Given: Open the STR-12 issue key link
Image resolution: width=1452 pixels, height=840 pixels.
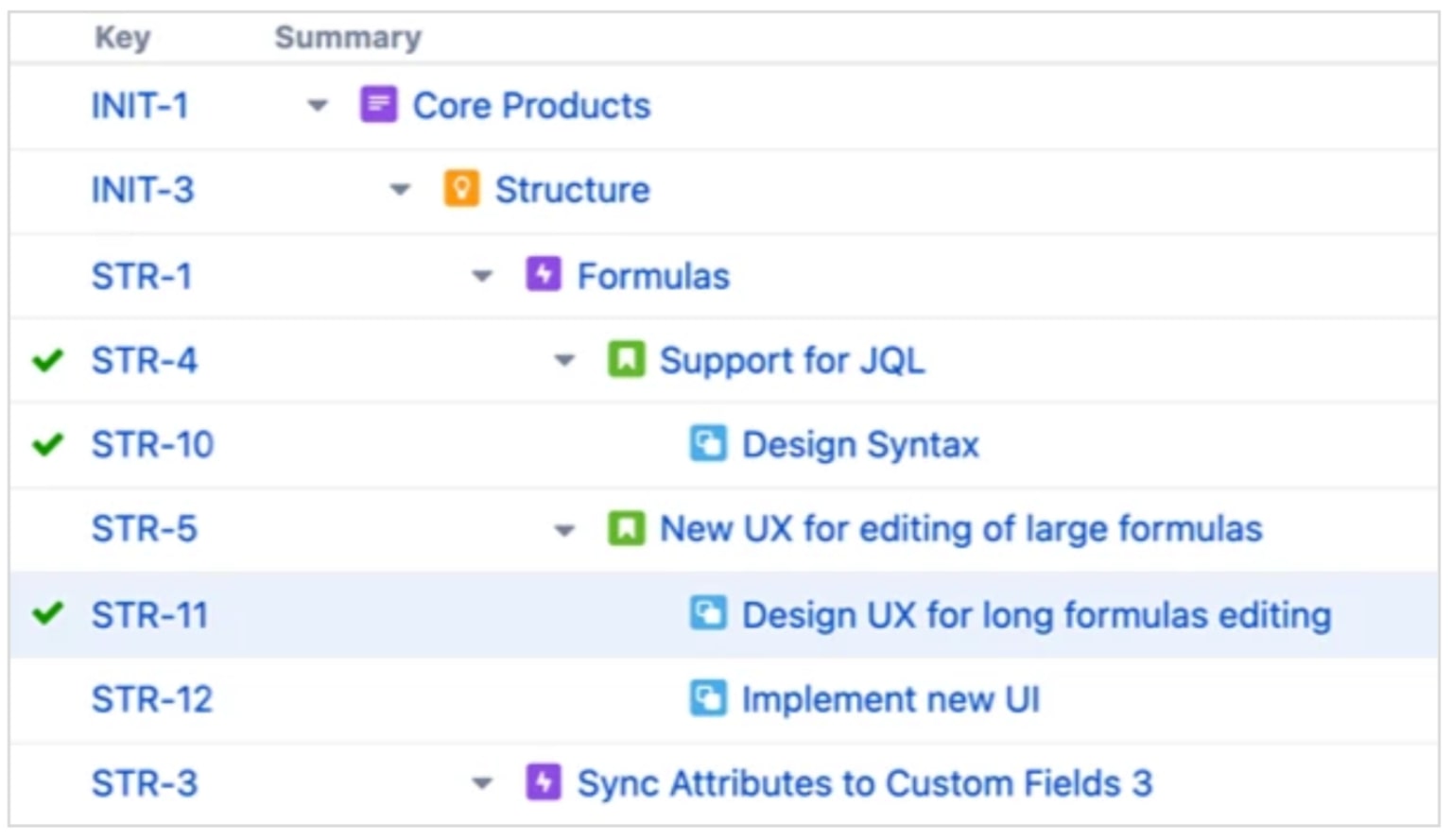Looking at the screenshot, I should 152,699.
